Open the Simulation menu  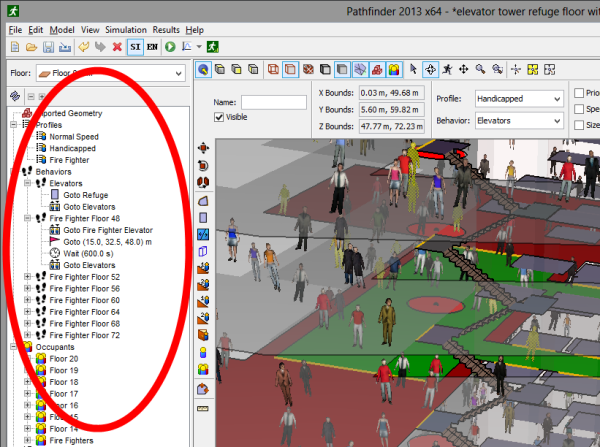pos(125,30)
